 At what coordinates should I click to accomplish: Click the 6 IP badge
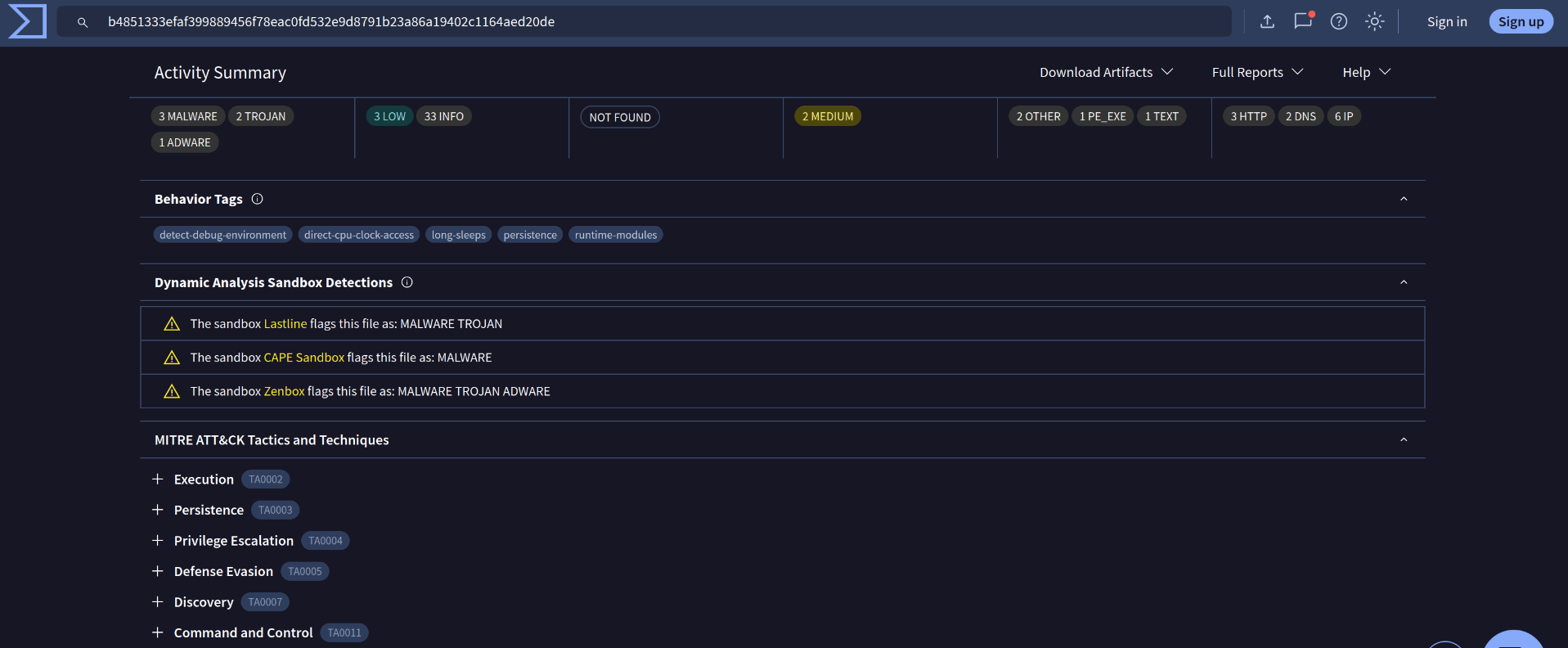1344,116
